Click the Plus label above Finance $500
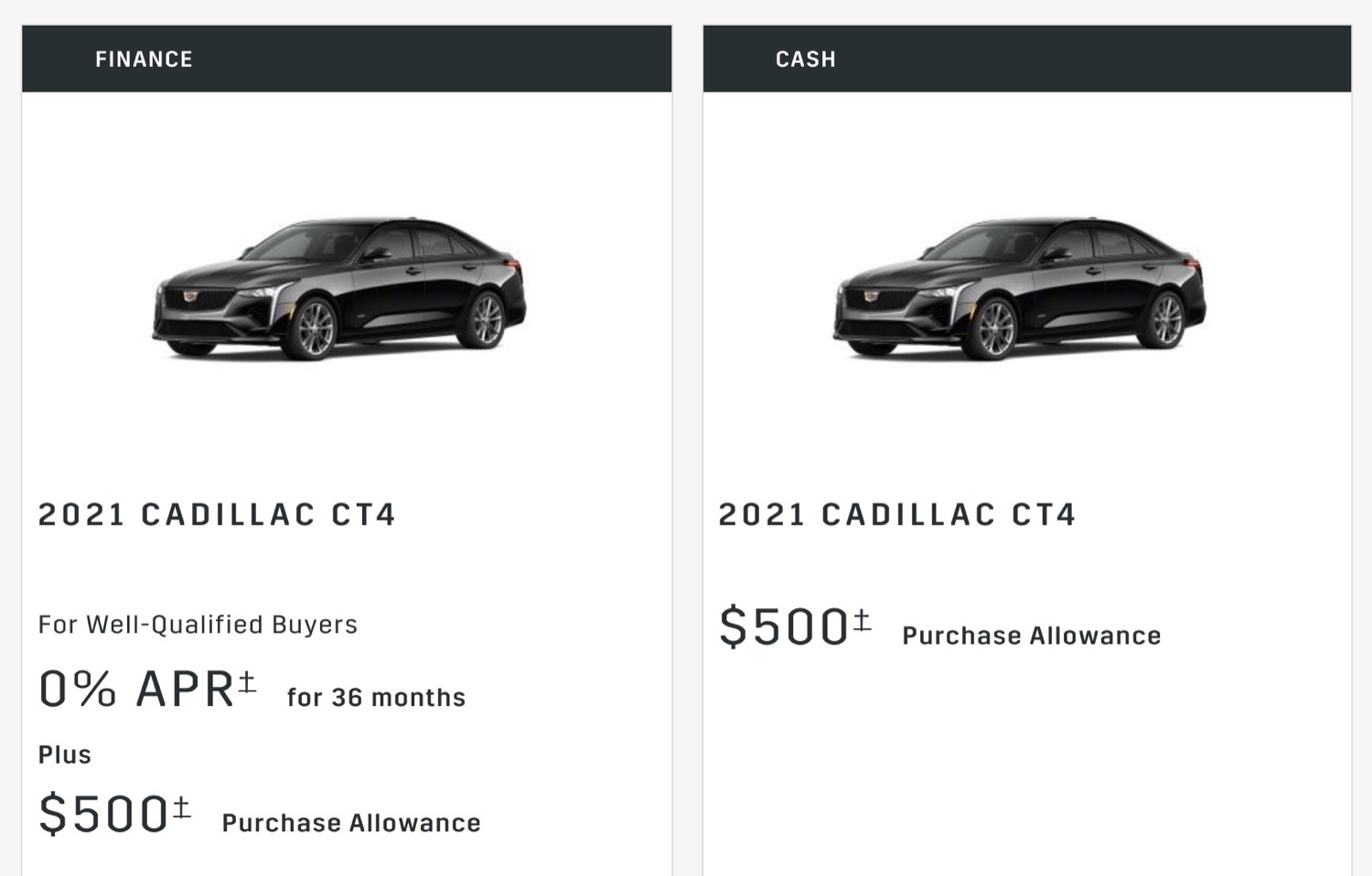The height and width of the screenshot is (876, 1372). click(65, 754)
